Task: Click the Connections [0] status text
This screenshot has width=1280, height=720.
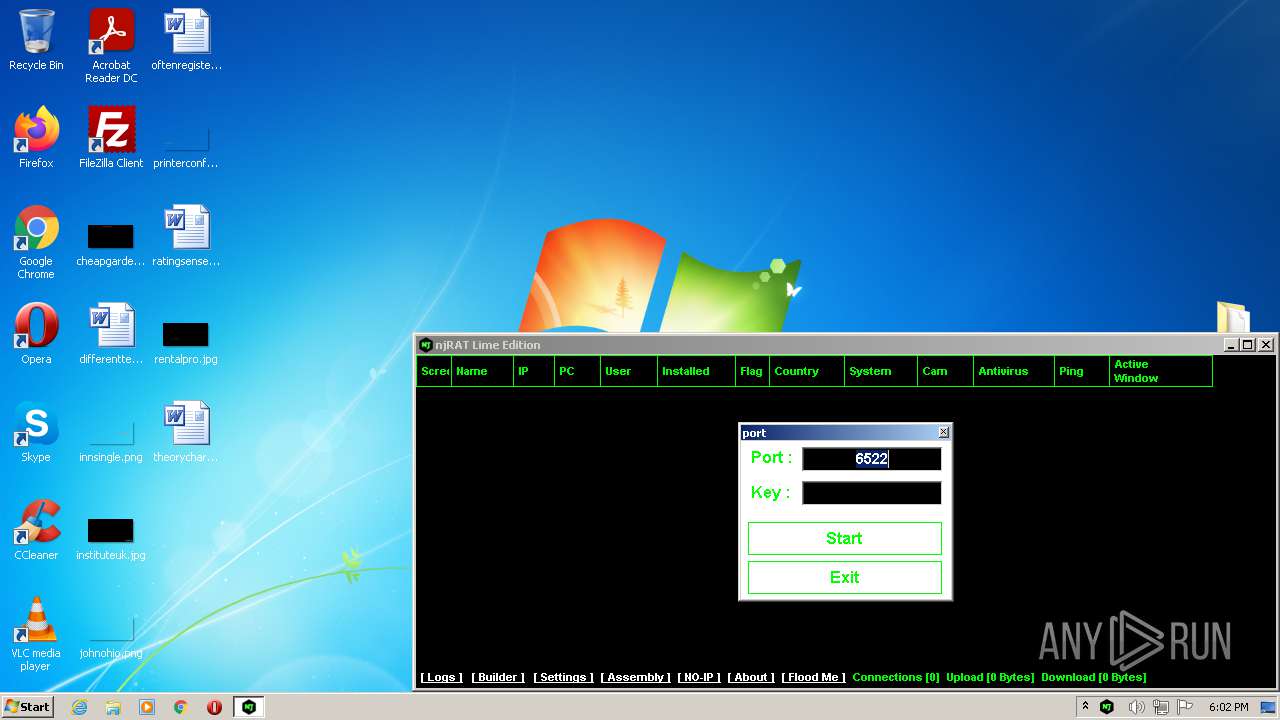Action: (x=896, y=677)
